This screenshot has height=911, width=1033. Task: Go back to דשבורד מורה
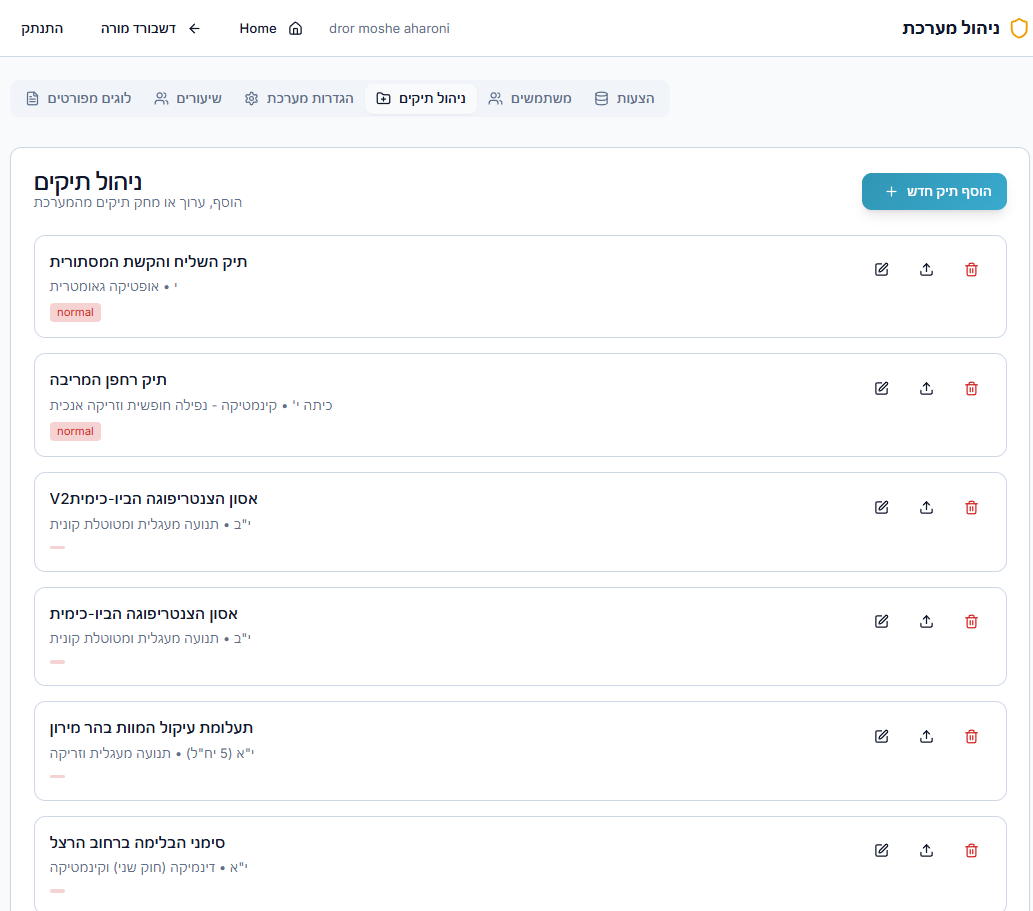(x=150, y=28)
